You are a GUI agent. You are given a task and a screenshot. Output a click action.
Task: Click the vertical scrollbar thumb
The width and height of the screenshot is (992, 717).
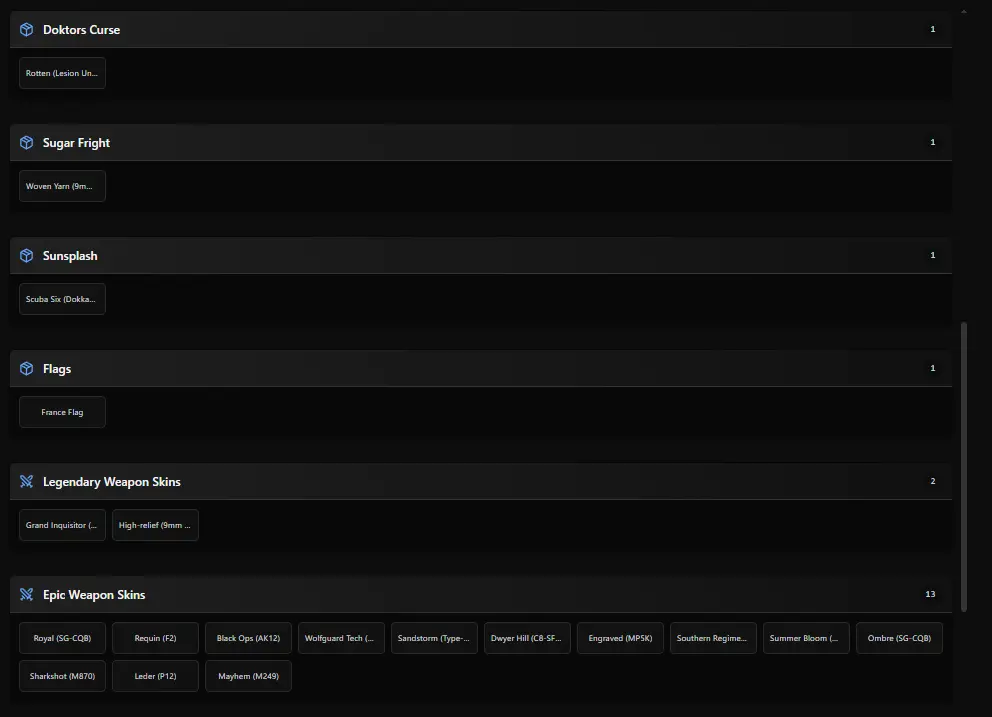964,465
